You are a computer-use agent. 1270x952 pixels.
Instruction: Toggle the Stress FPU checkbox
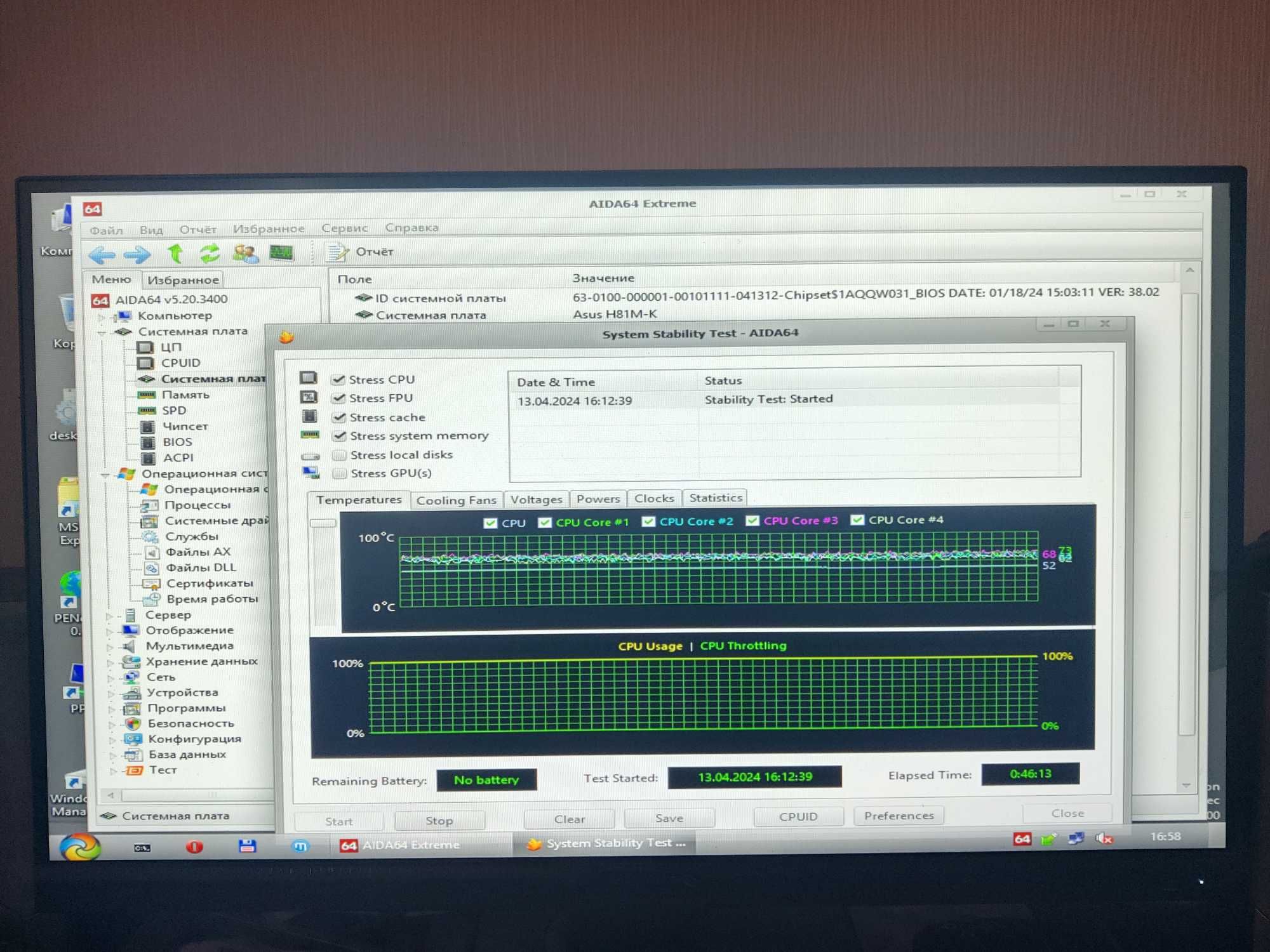[339, 398]
